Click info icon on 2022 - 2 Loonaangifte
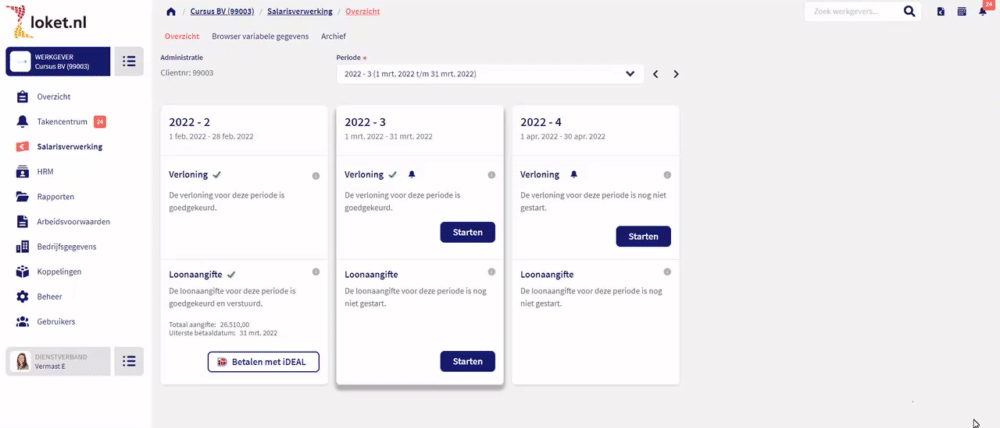Screen dimensions: 1000x428 316,272
